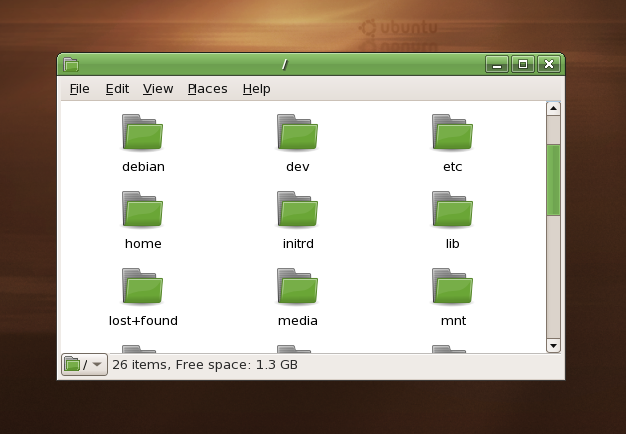Click the lost+found folder label
The image size is (626, 434).
pos(143,321)
